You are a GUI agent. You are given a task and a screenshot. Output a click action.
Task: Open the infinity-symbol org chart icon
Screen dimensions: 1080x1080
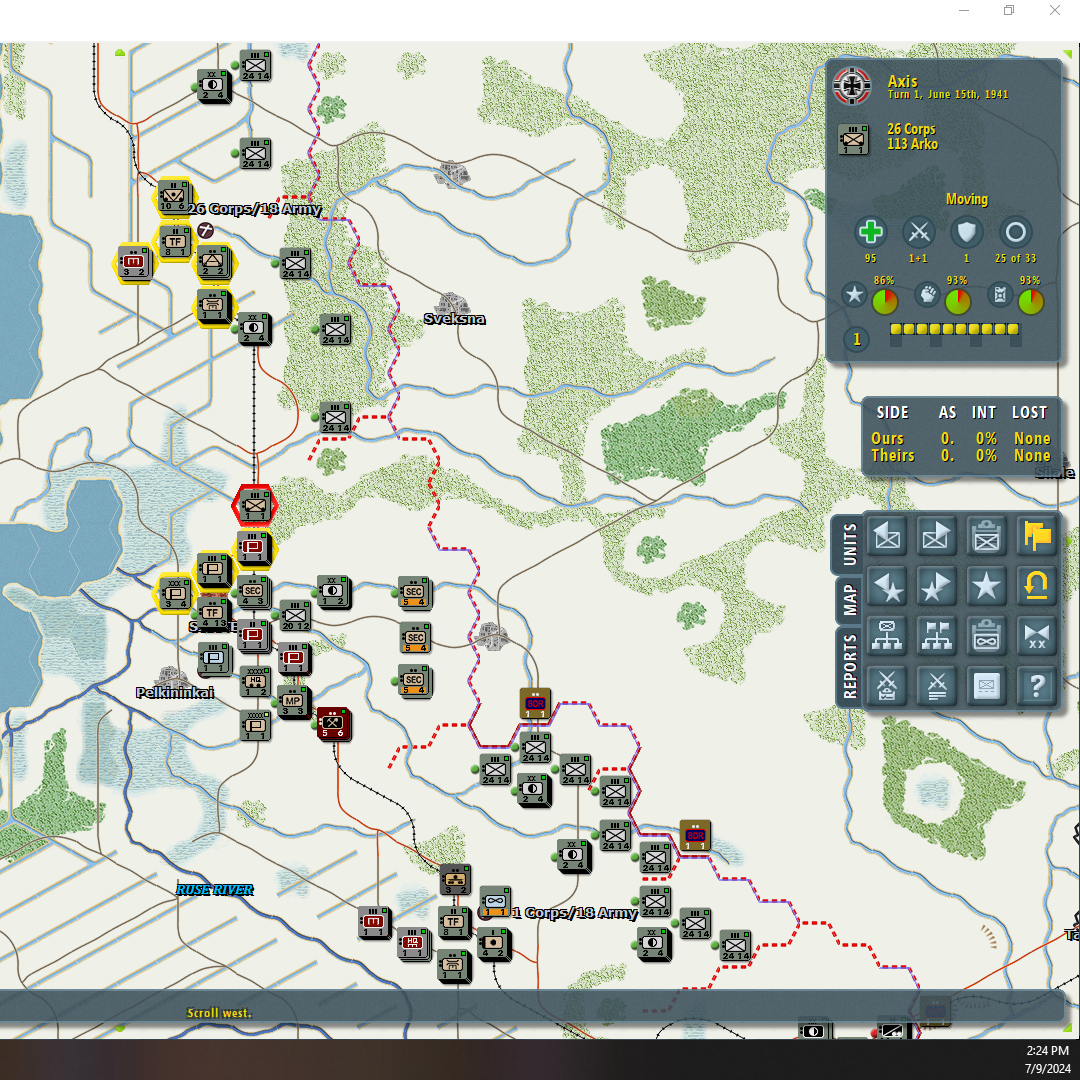(x=886, y=636)
